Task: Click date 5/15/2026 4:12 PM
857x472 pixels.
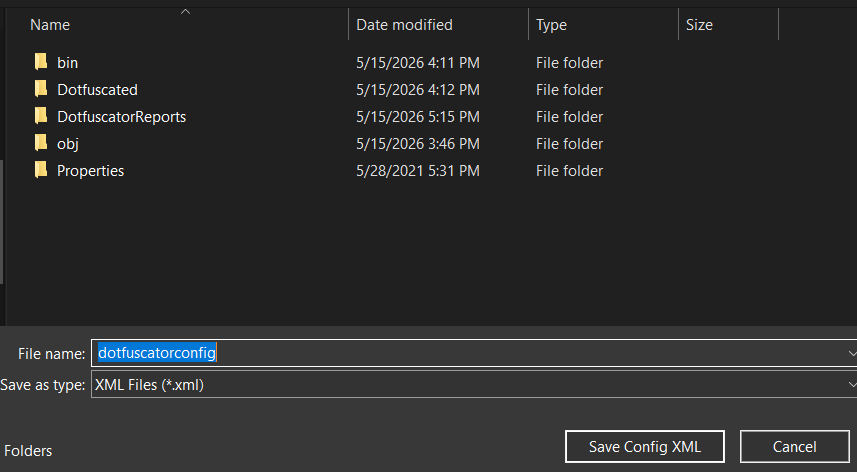Action: 418,90
